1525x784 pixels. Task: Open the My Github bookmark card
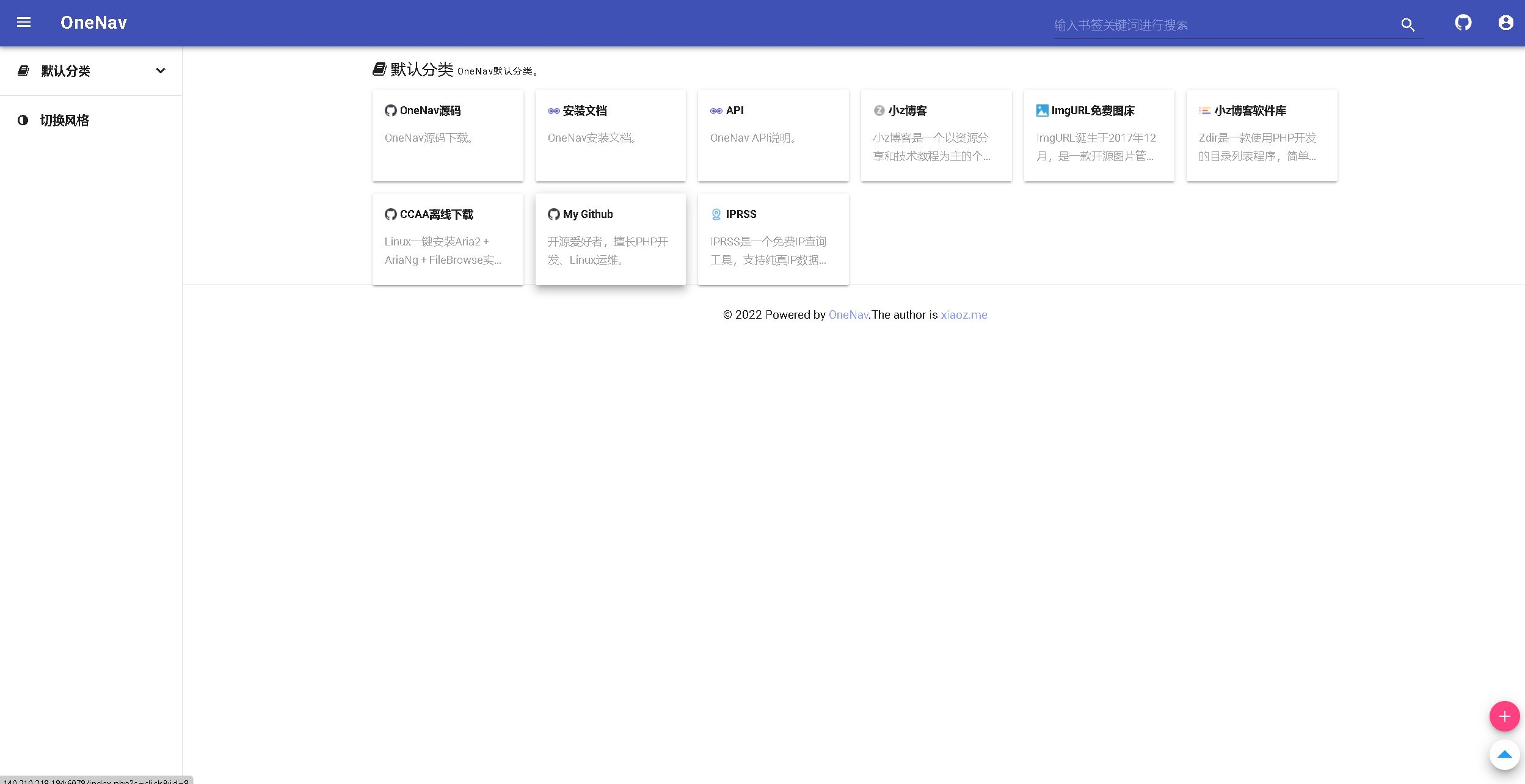click(610, 239)
